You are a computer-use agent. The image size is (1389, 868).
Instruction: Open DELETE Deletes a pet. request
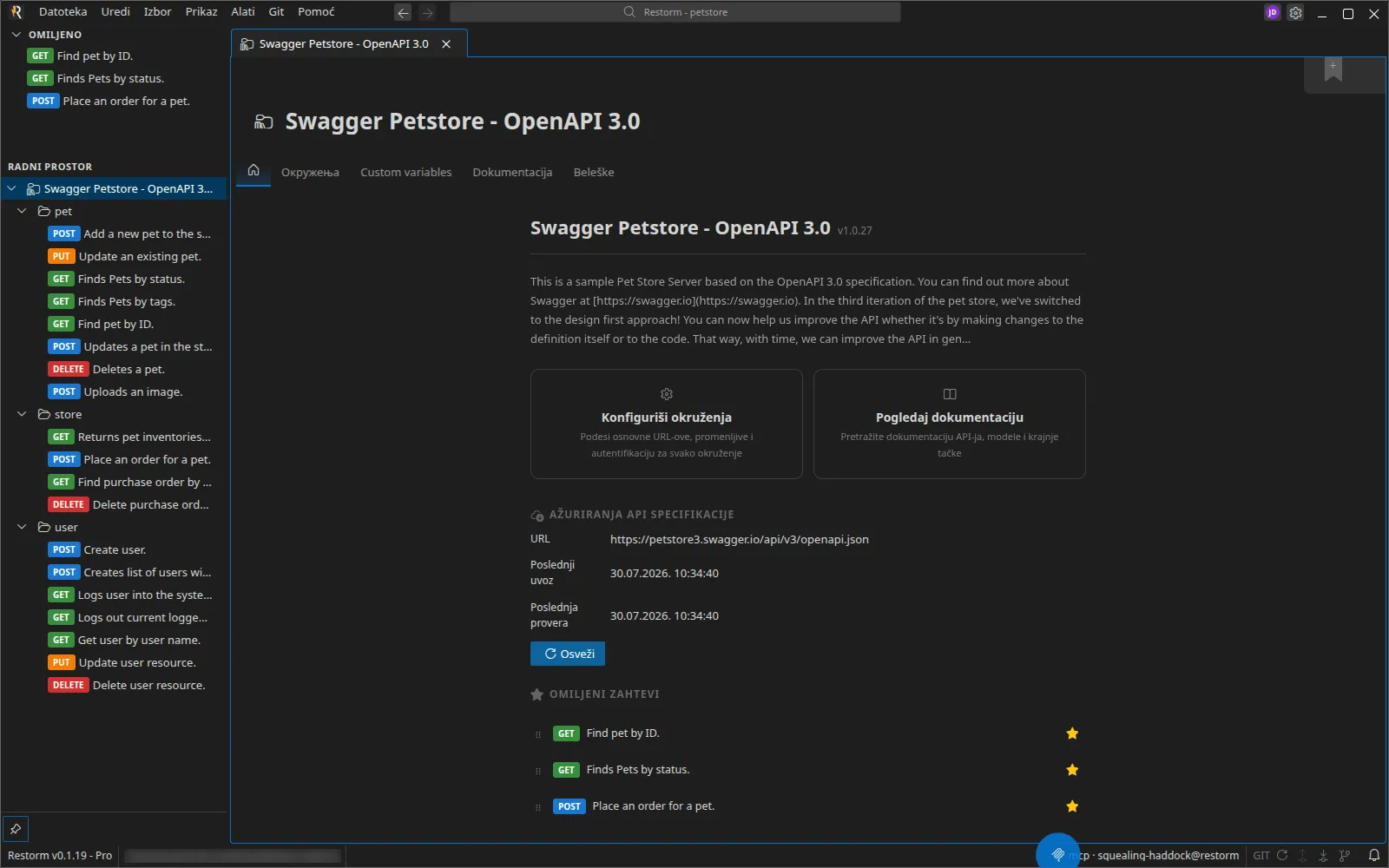(107, 369)
